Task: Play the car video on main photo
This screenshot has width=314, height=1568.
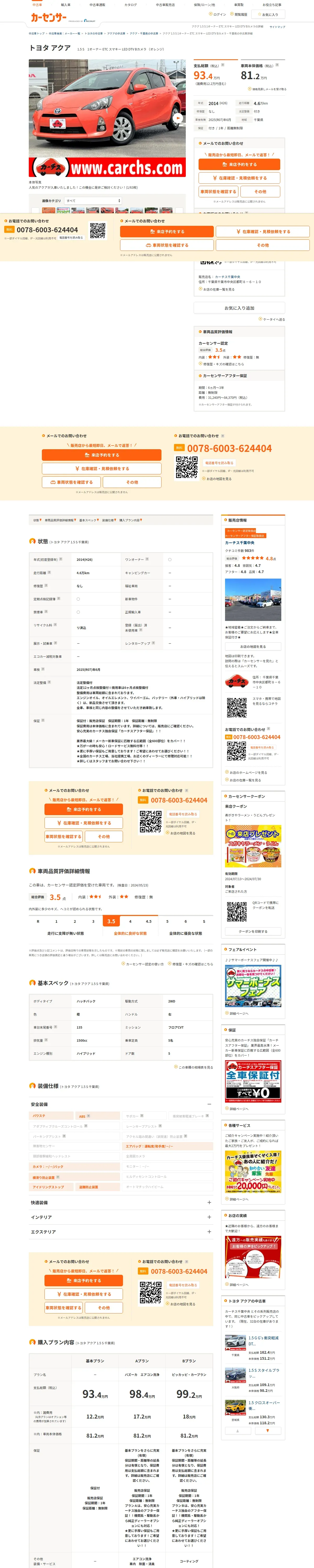Action: 177,118
